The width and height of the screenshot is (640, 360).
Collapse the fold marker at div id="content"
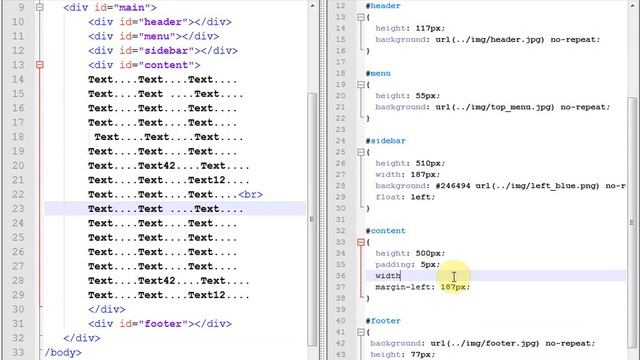coord(40,64)
